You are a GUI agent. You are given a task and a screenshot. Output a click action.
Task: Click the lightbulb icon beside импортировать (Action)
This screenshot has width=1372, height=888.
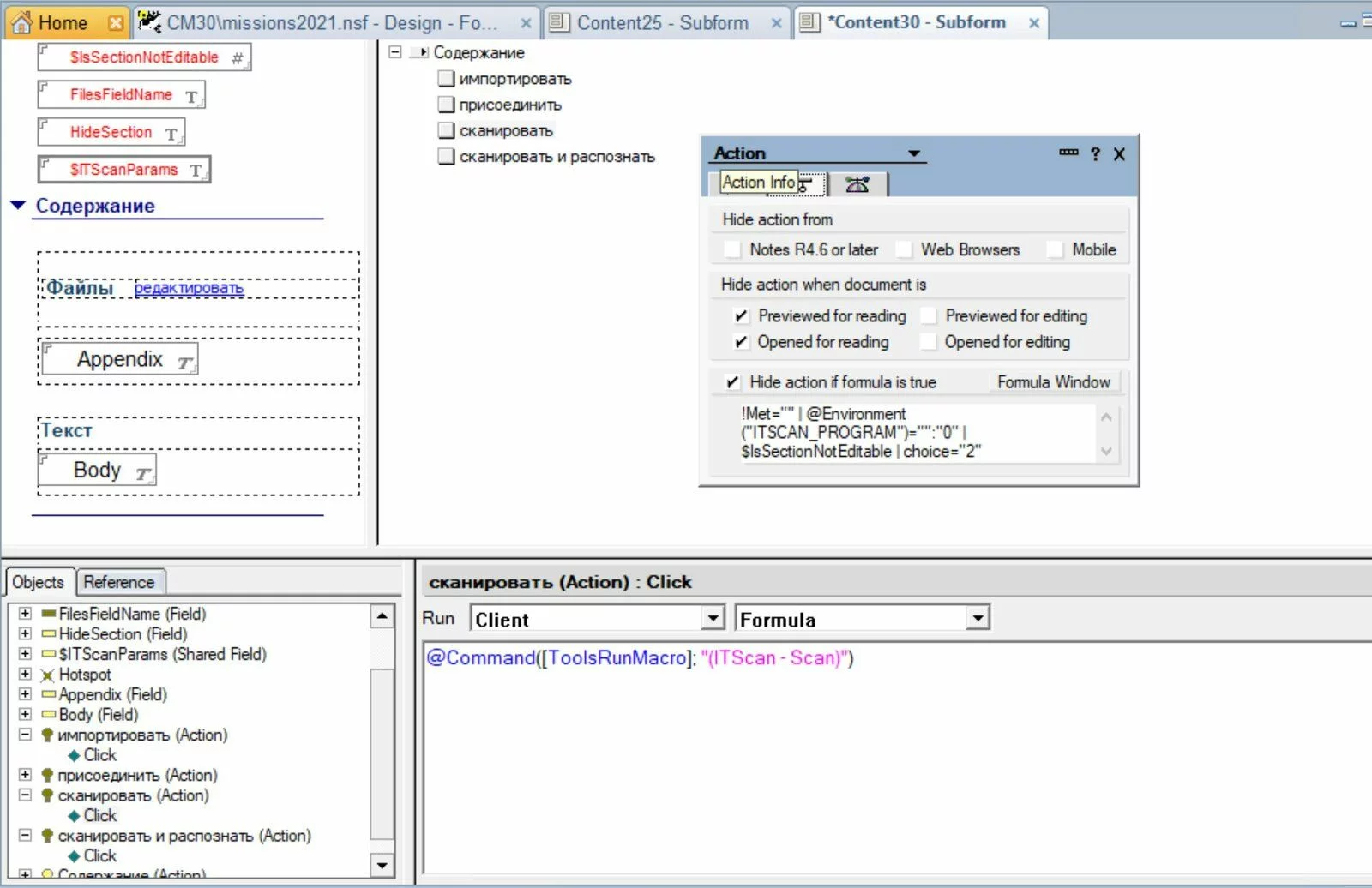(x=48, y=735)
